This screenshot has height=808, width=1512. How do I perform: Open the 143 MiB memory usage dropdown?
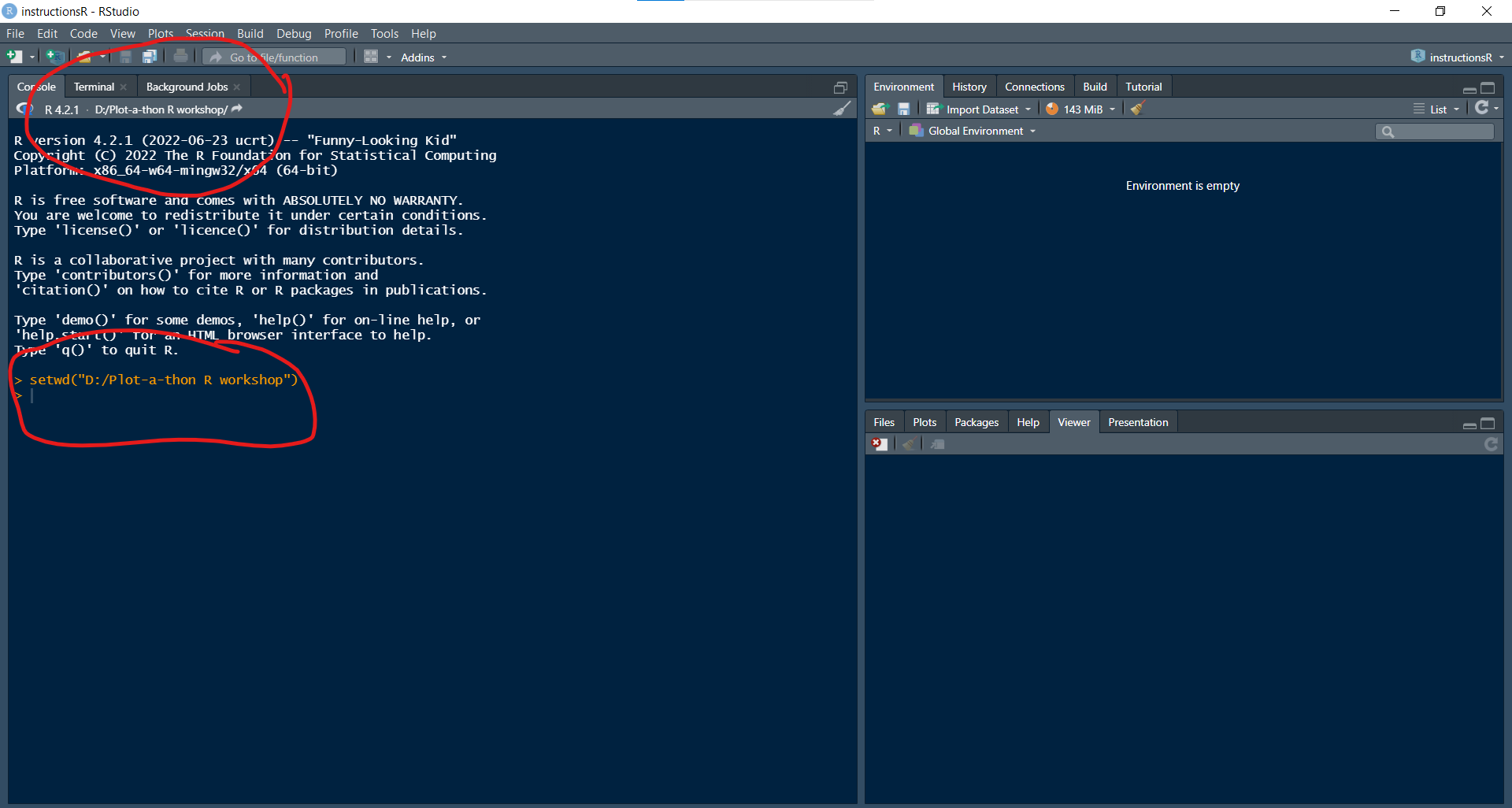(1080, 109)
